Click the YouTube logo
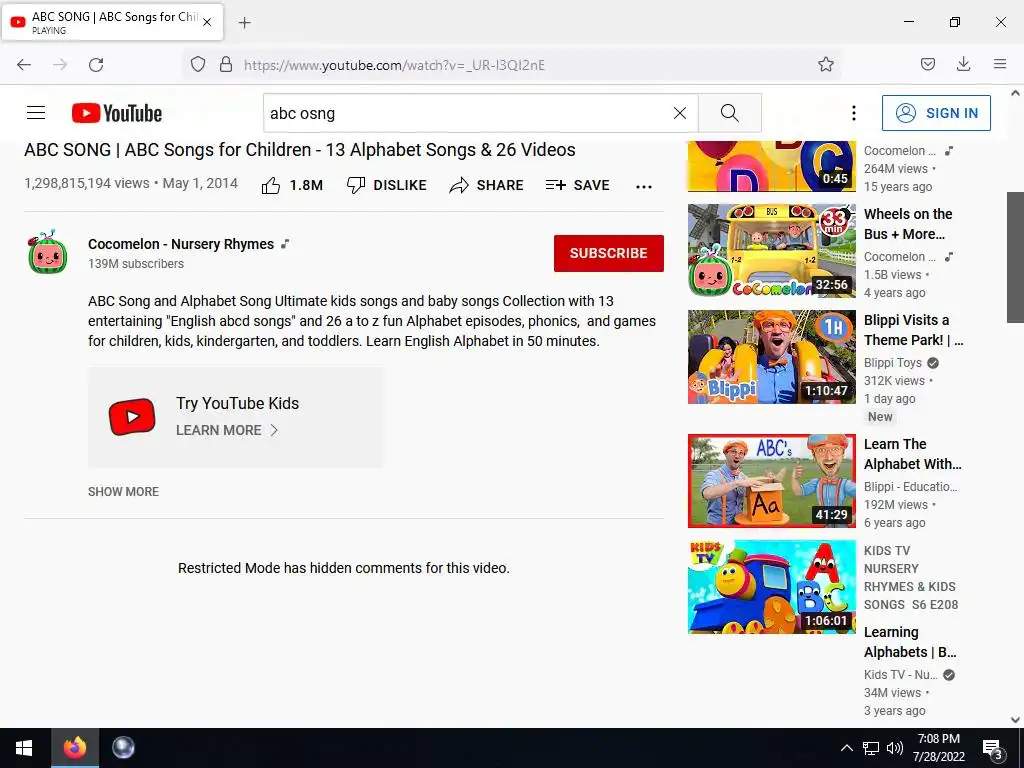The image size is (1024, 768). pyautogui.click(x=117, y=113)
